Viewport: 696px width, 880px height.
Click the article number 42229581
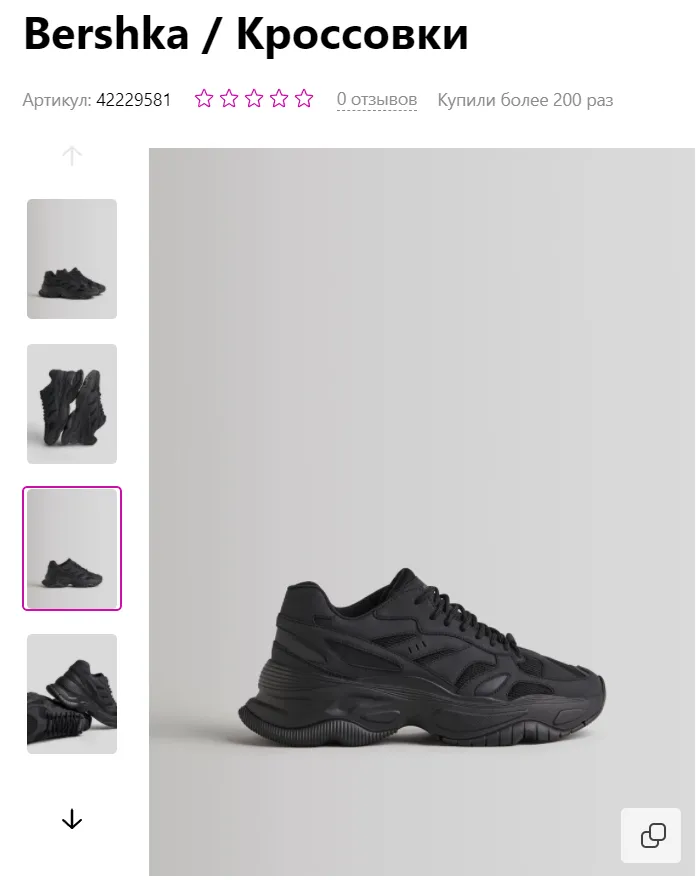pos(134,100)
